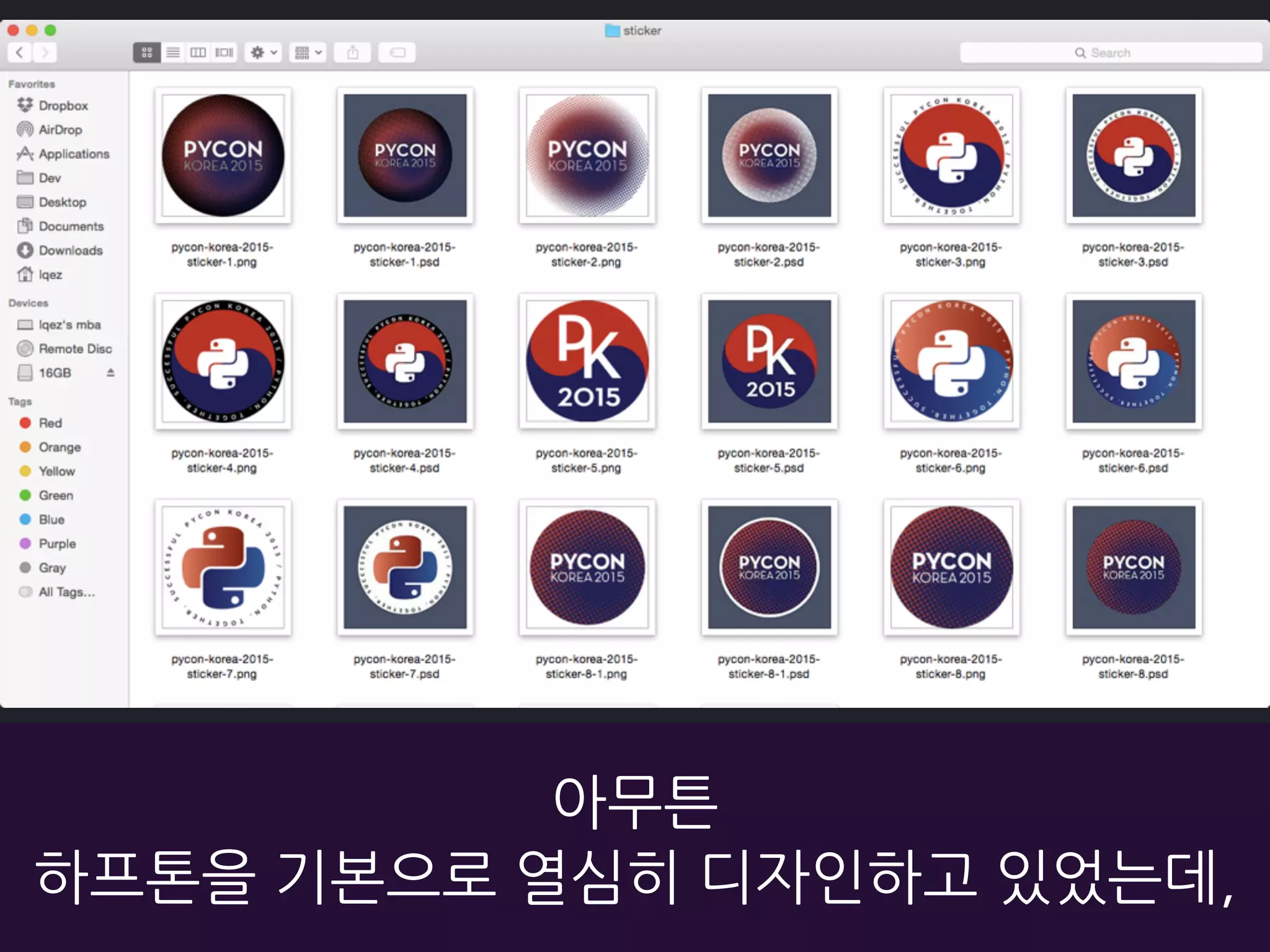The width and height of the screenshot is (1270, 952).
Task: Switch to icon view mode
Action: 147,53
